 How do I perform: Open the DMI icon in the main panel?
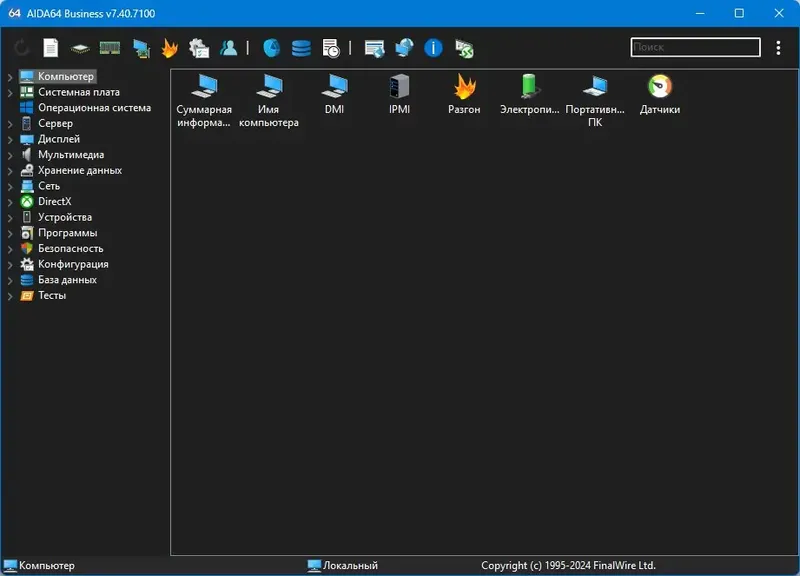point(333,87)
